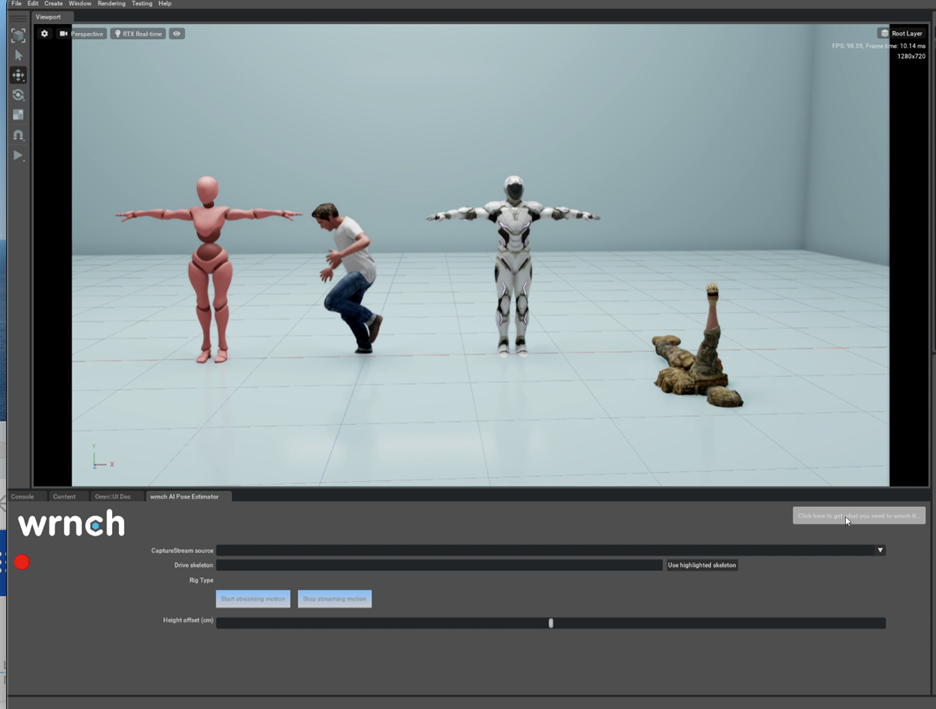
Task: Click the frame selection cube icon
Action: click(18, 35)
